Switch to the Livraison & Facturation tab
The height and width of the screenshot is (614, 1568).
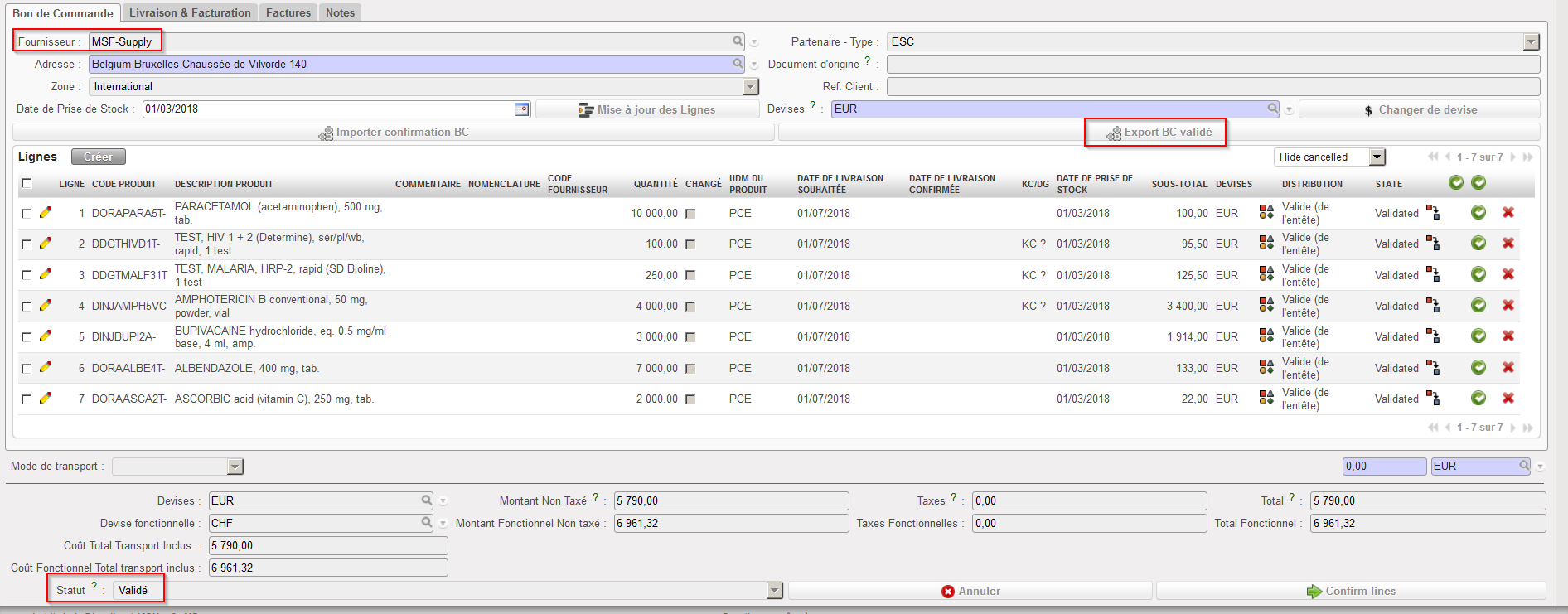(190, 12)
